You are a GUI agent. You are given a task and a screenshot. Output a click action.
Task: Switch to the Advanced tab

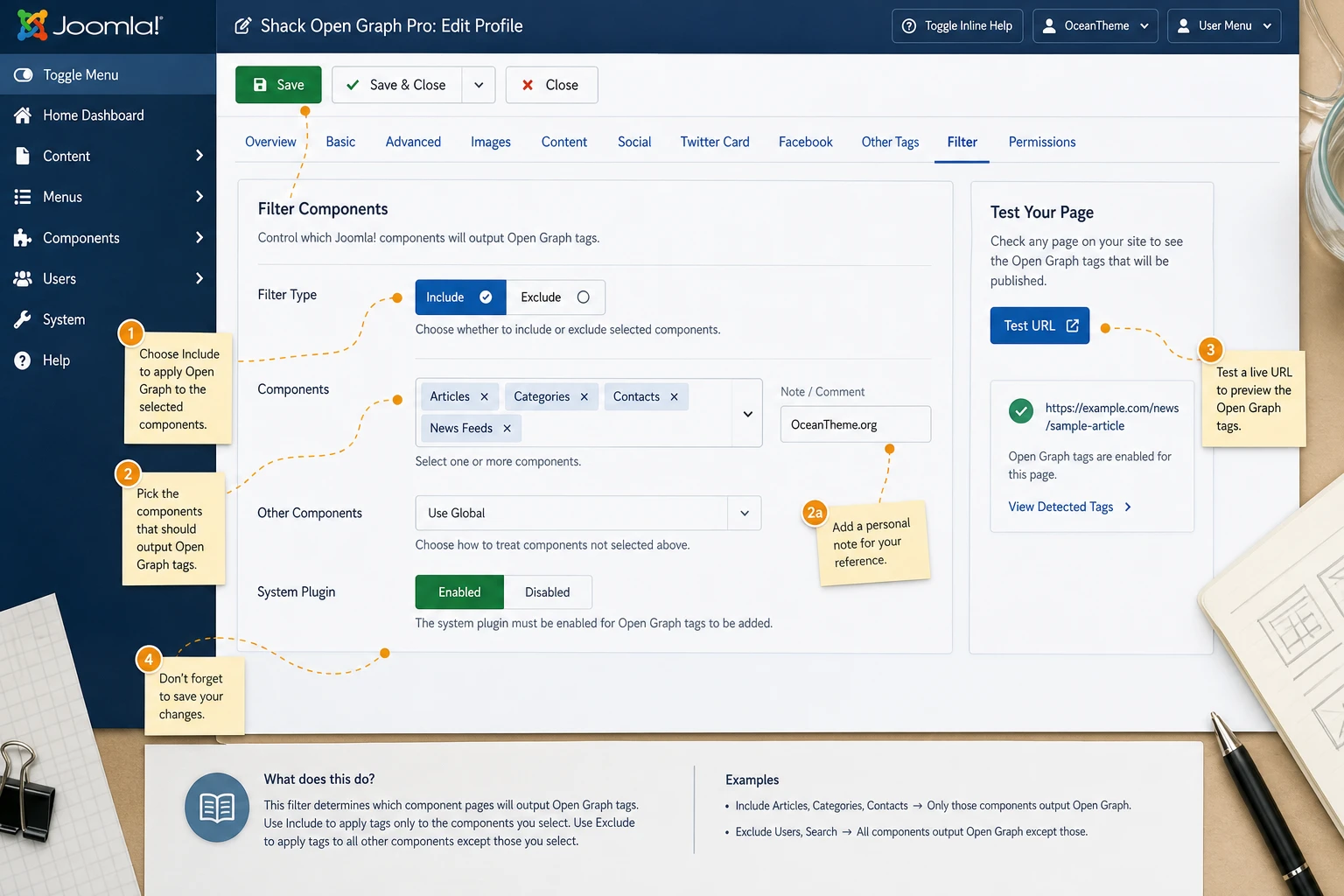point(413,142)
